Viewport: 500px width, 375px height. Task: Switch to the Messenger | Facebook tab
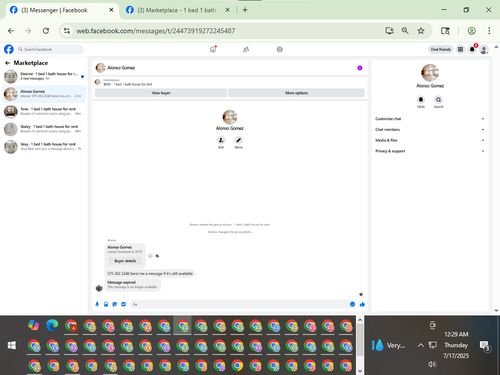pos(62,10)
